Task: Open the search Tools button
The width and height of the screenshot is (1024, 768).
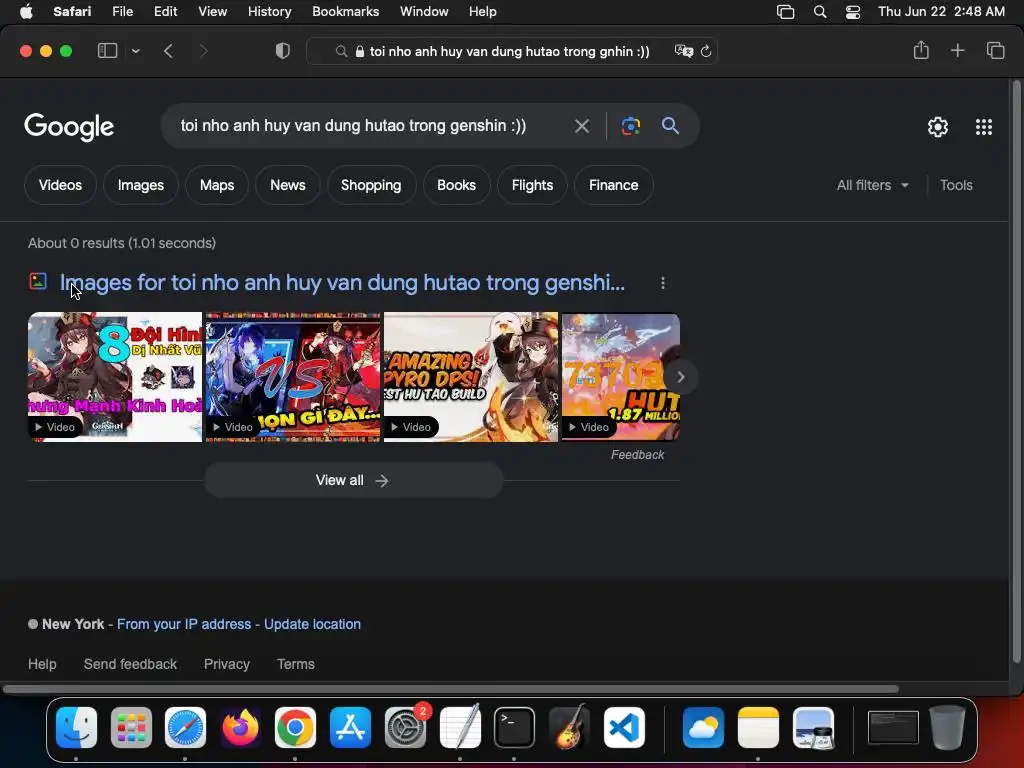Action: pos(956,185)
